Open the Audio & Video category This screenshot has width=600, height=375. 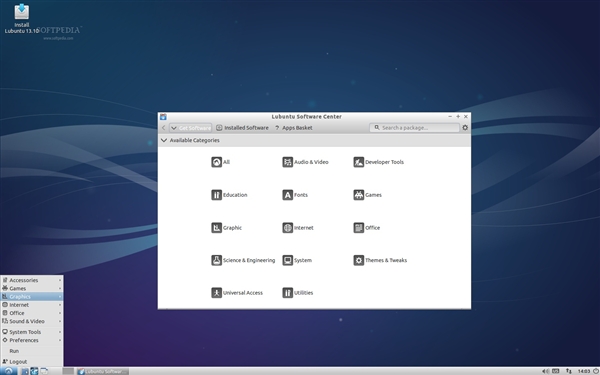coord(305,162)
